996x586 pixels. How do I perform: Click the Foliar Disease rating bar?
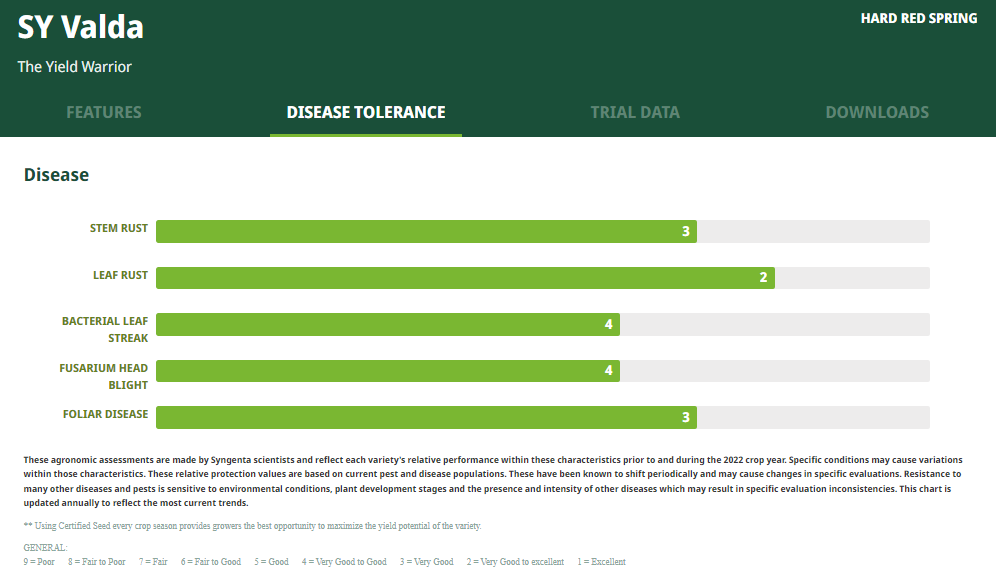542,417
